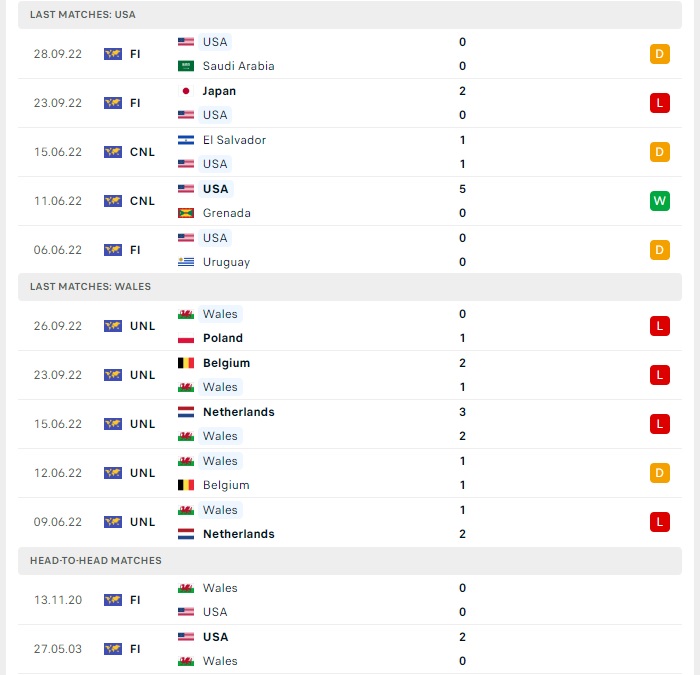The image size is (700, 675).
Task: Open the 27.05.03 USA vs Wales match row
Action: [x=350, y=649]
